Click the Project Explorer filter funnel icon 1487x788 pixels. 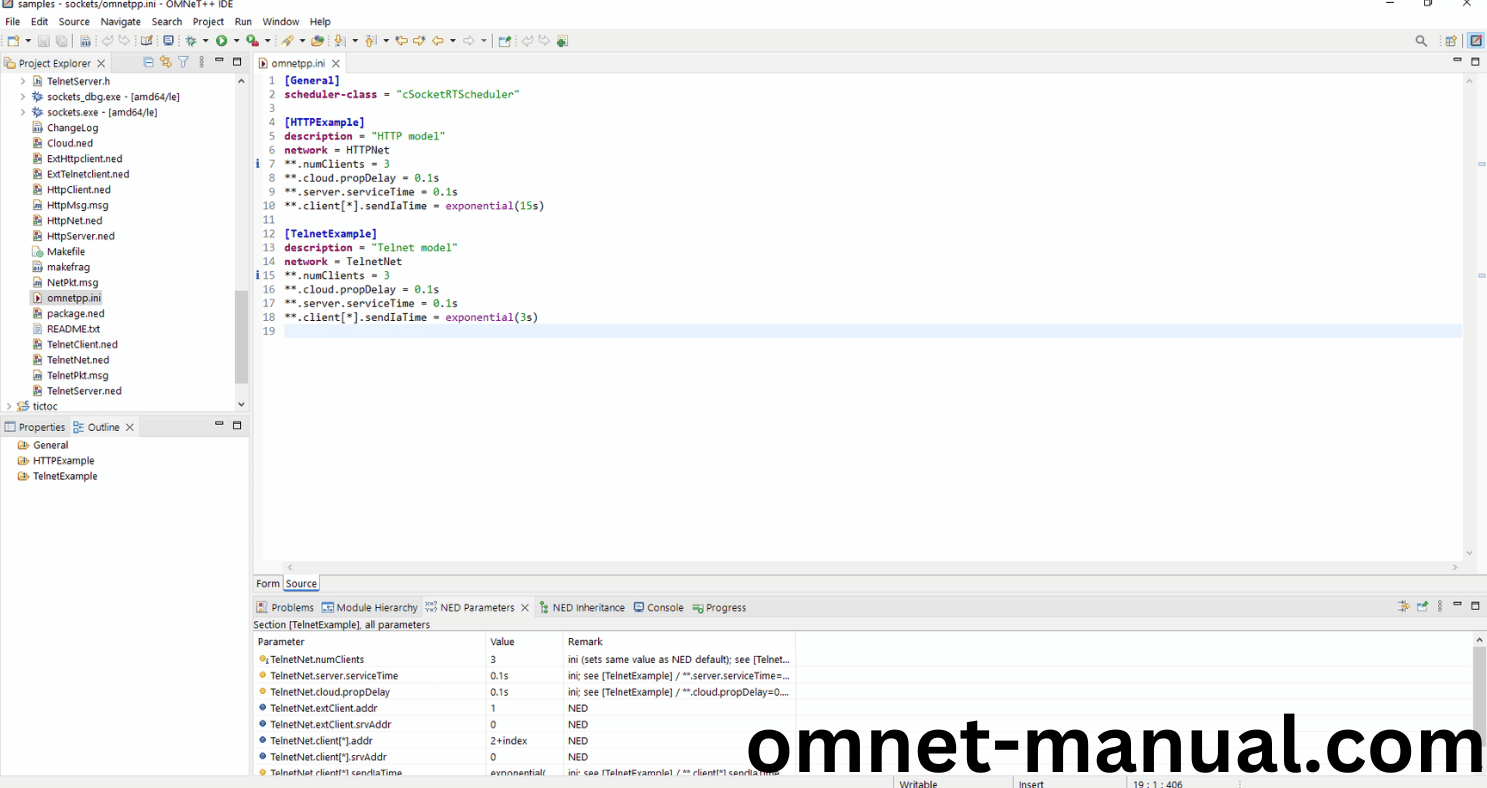pos(183,62)
